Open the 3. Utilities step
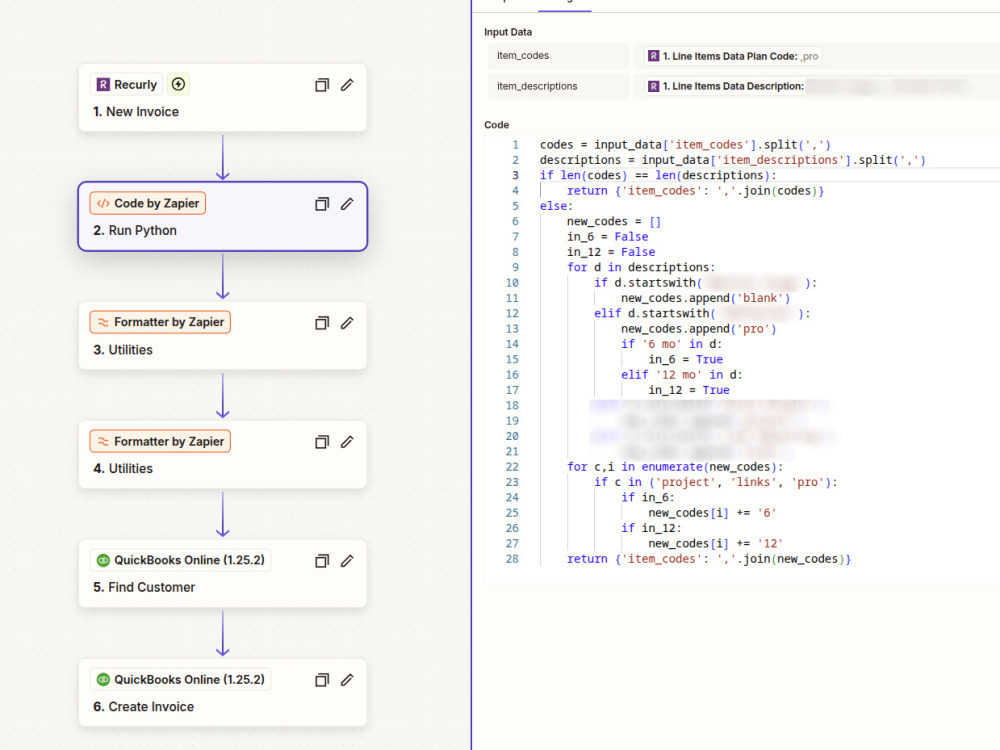The image size is (1000, 750). [223, 336]
